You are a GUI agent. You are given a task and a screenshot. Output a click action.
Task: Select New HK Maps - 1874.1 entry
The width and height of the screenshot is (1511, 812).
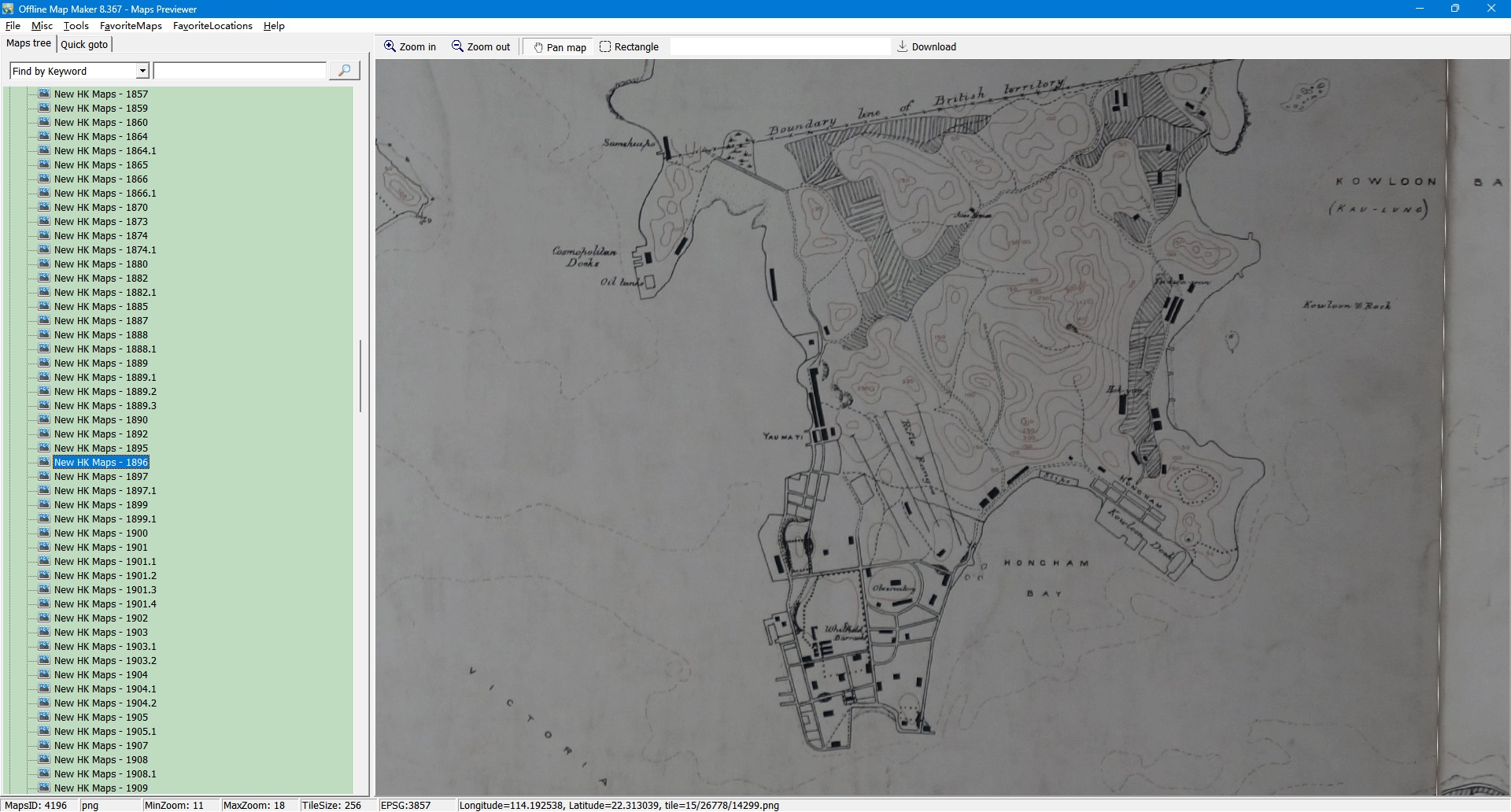point(105,250)
